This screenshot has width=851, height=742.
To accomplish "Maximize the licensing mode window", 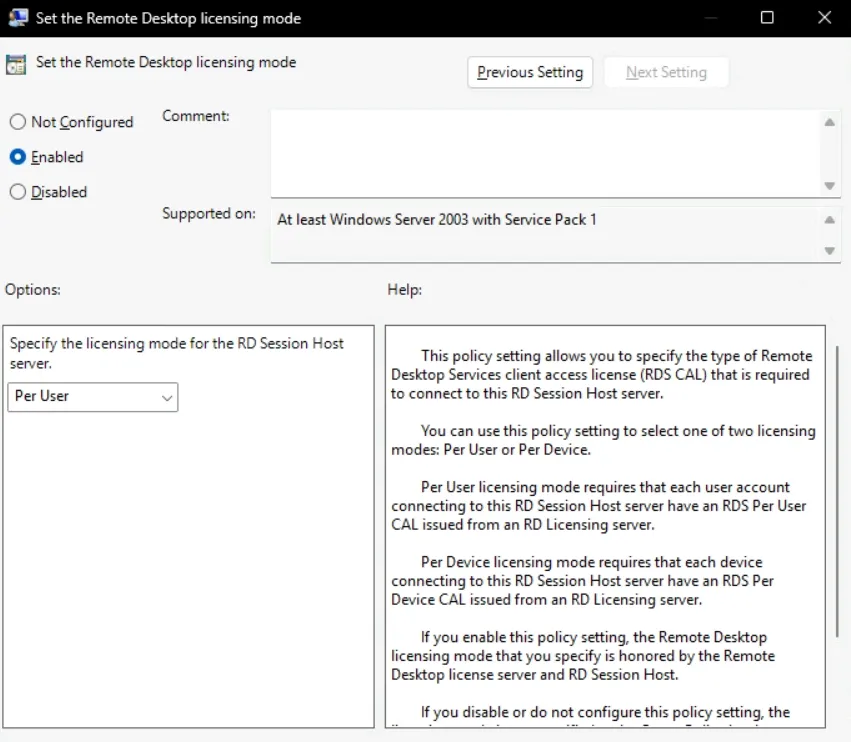I will pyautogui.click(x=767, y=17).
